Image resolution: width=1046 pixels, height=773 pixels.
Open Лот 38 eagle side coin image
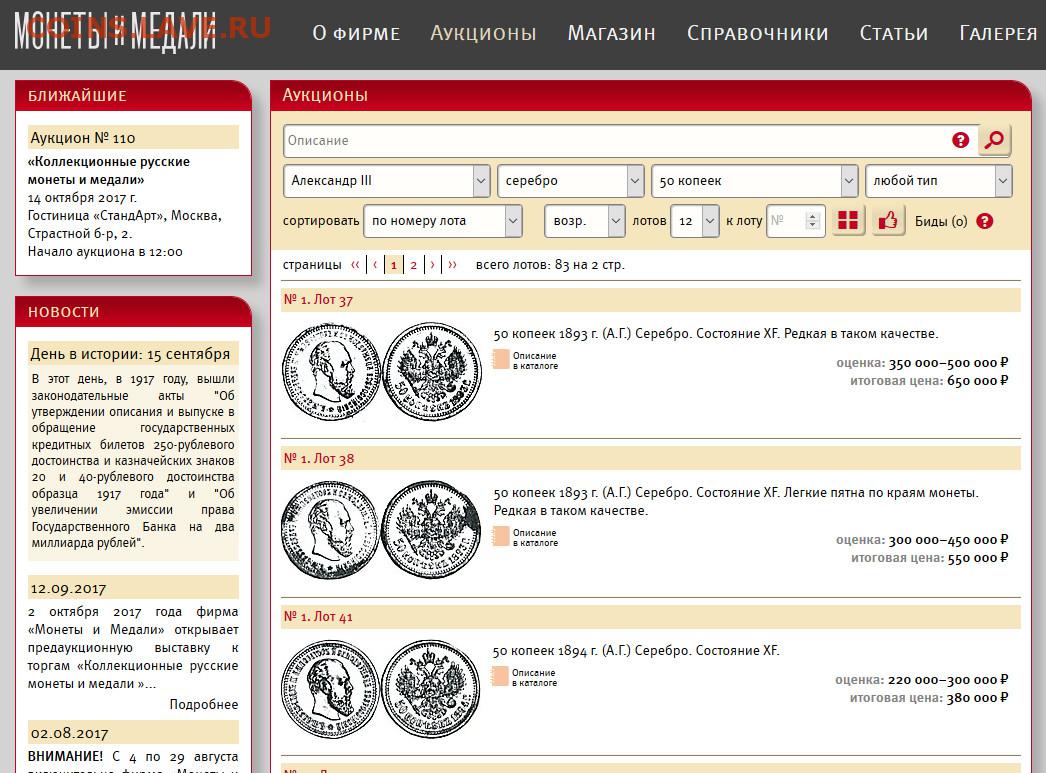click(x=431, y=530)
